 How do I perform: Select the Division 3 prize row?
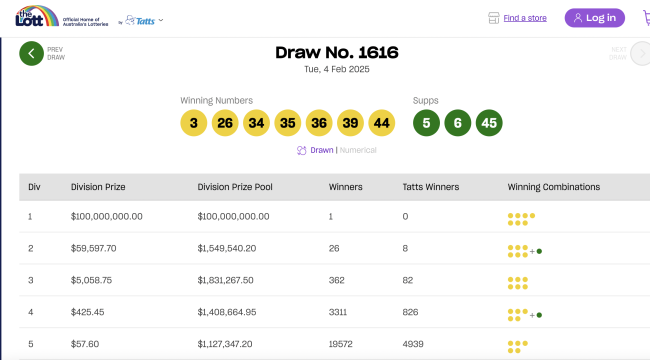[335, 280]
